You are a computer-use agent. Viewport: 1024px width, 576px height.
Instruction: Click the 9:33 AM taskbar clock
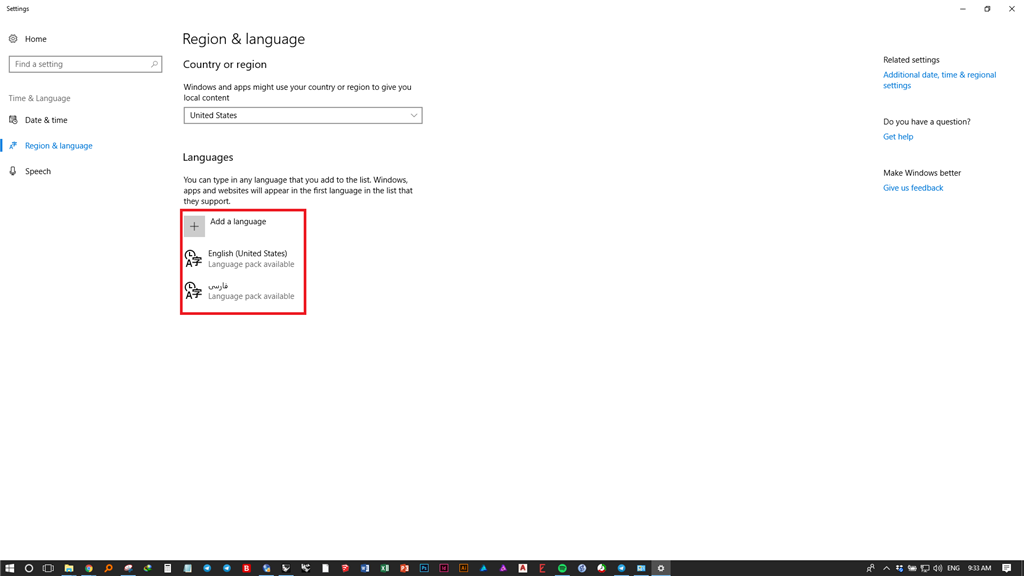tap(980, 568)
